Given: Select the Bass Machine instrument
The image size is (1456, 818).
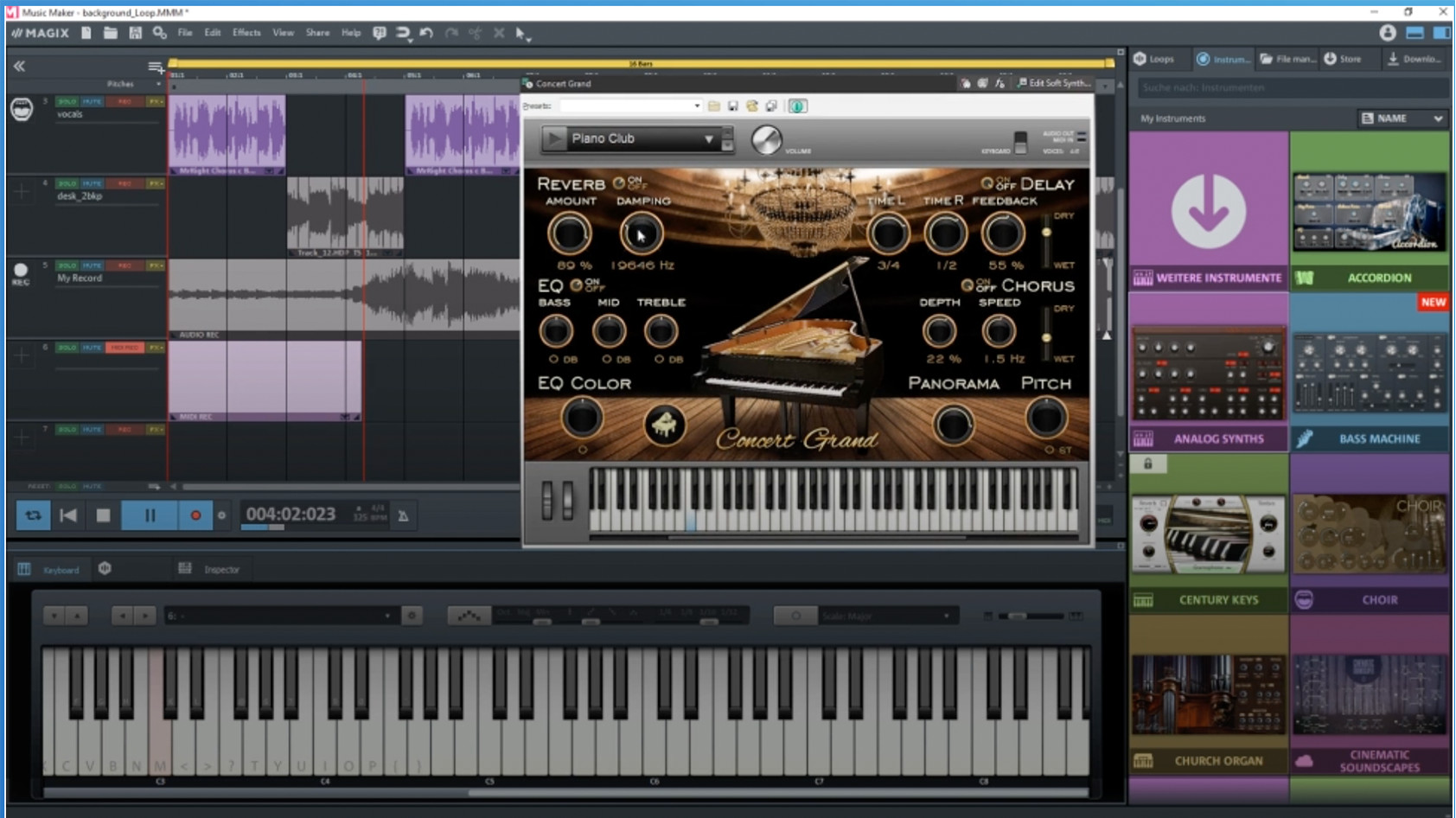Looking at the screenshot, I should (1370, 372).
